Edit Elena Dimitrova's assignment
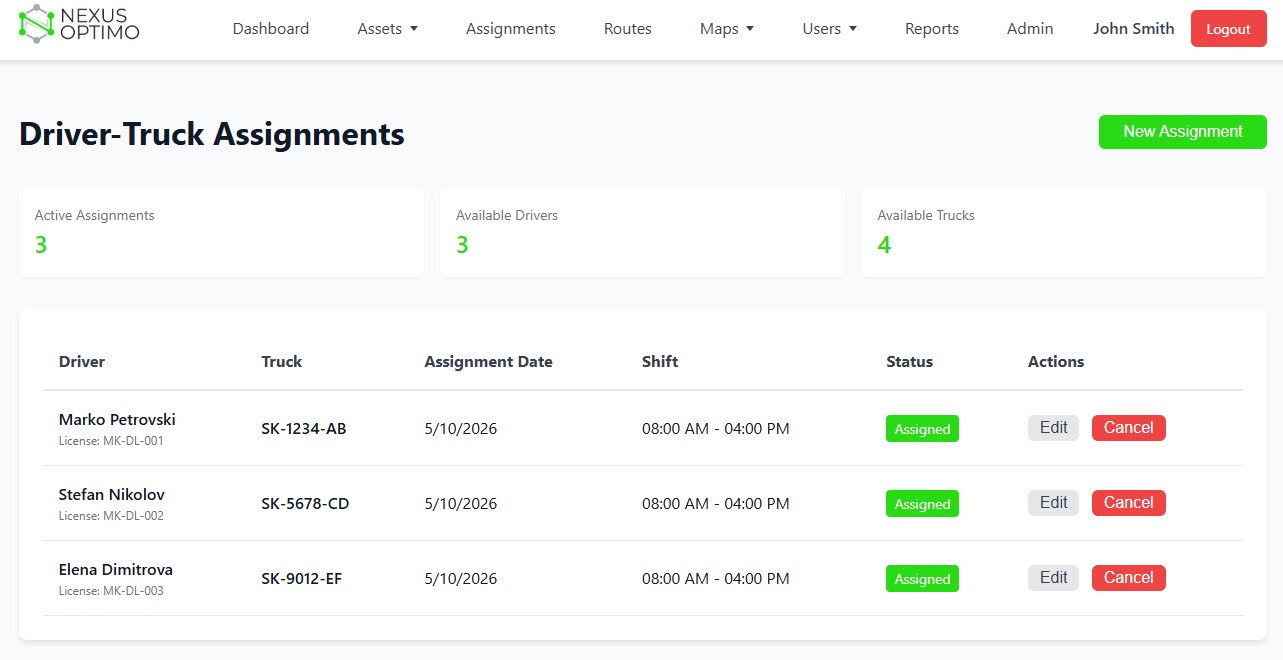 click(x=1054, y=578)
